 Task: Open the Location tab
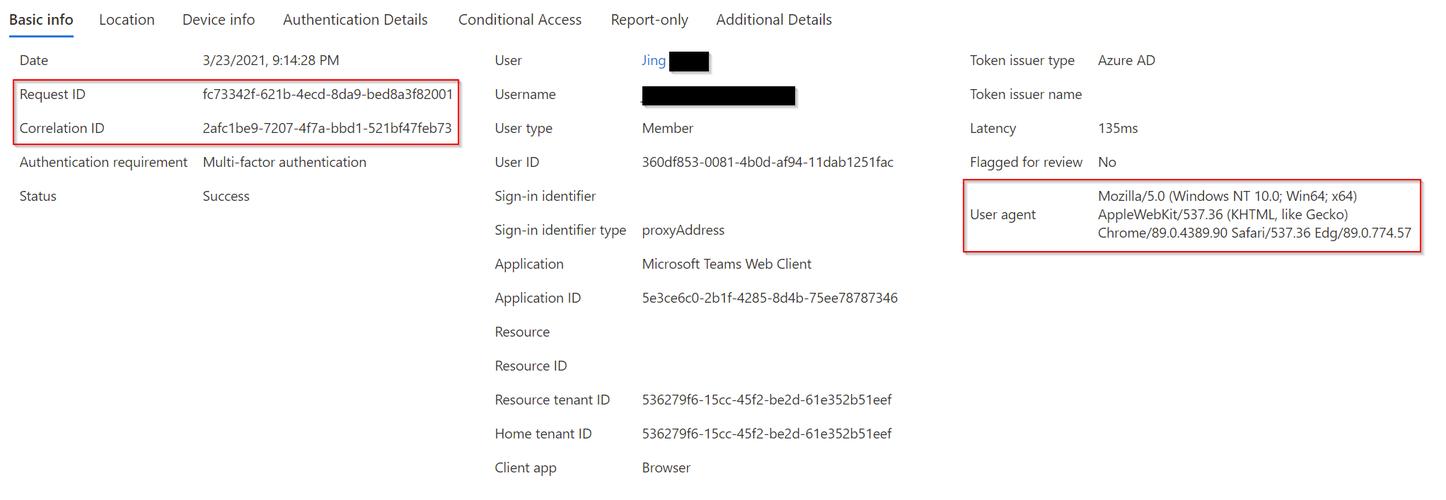tap(127, 20)
